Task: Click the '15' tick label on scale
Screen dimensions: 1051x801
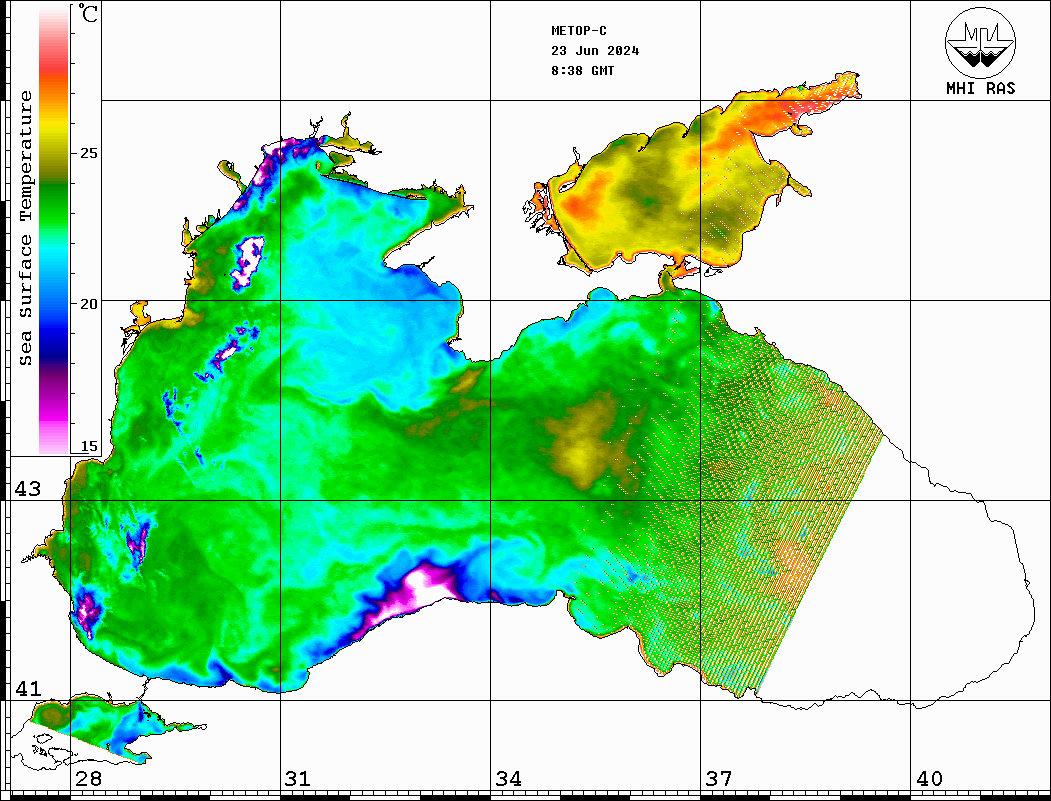Action: pyautogui.click(x=88, y=446)
